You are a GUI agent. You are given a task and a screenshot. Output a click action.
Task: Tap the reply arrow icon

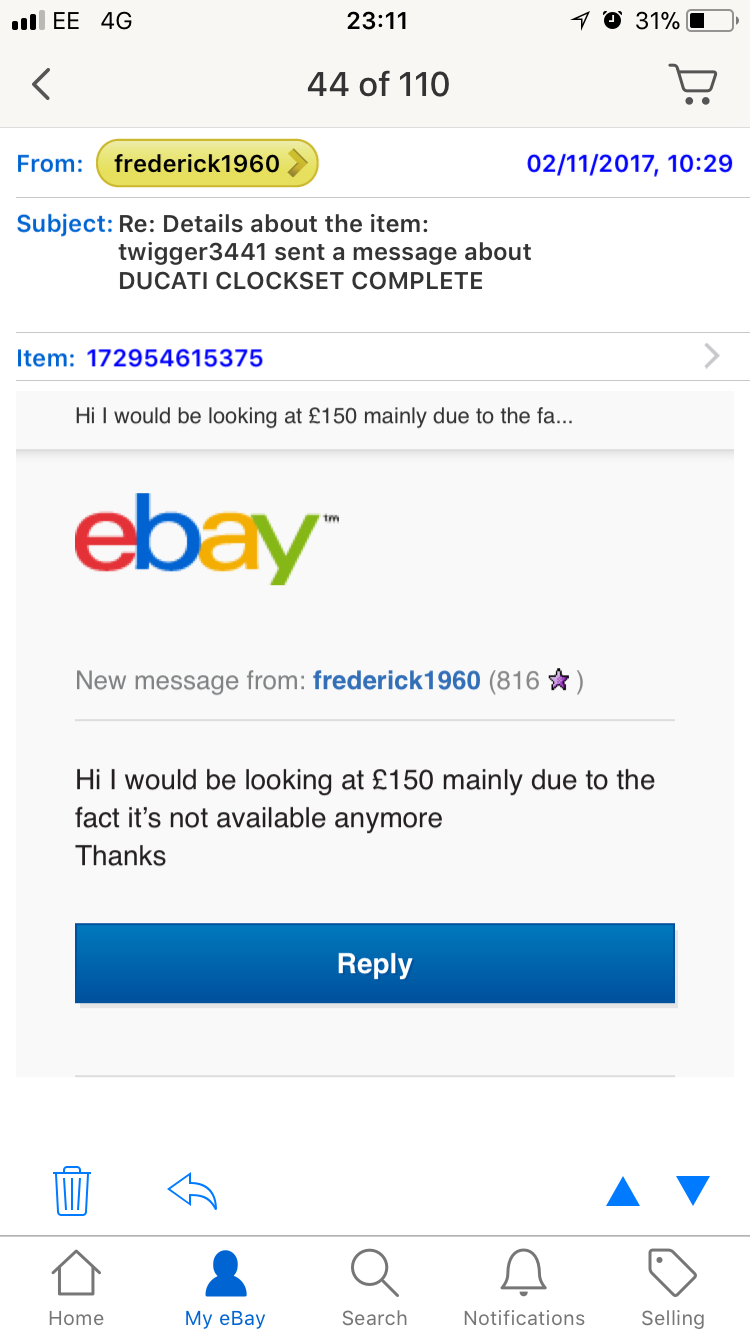(192, 1191)
